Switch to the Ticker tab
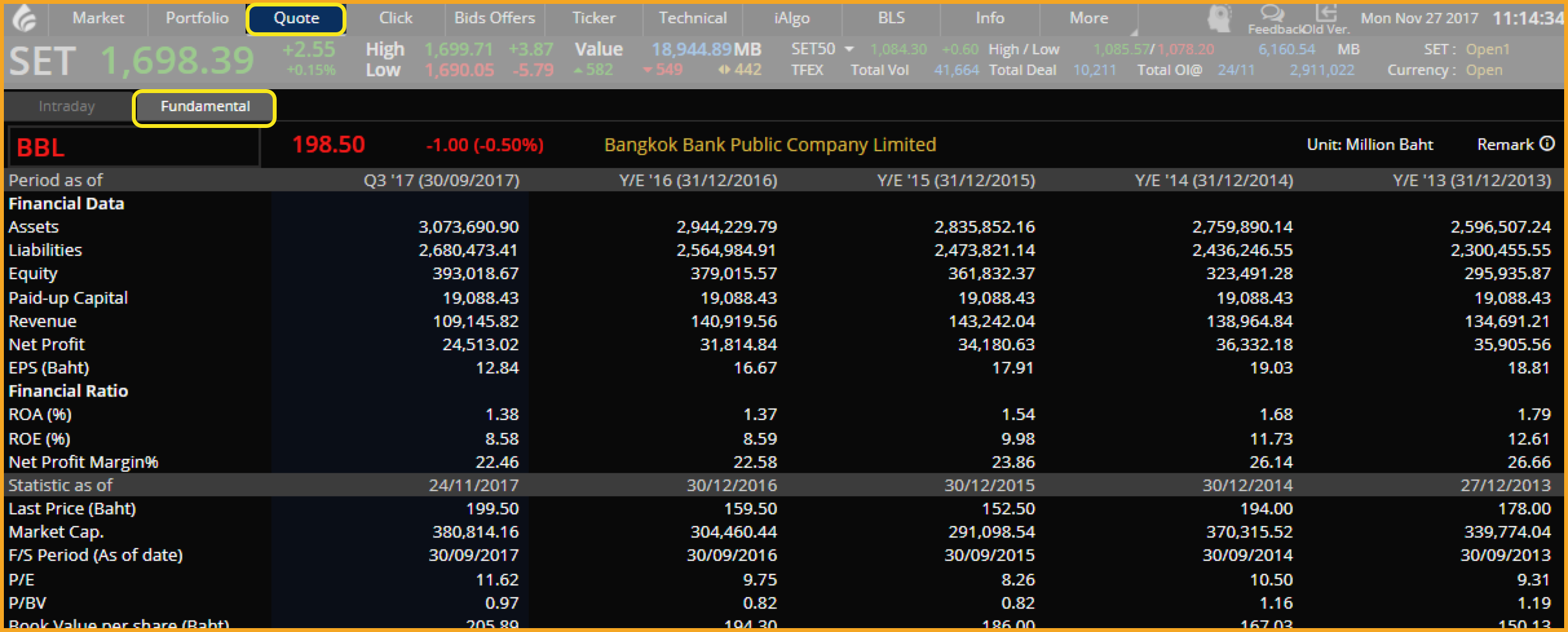 click(x=593, y=18)
